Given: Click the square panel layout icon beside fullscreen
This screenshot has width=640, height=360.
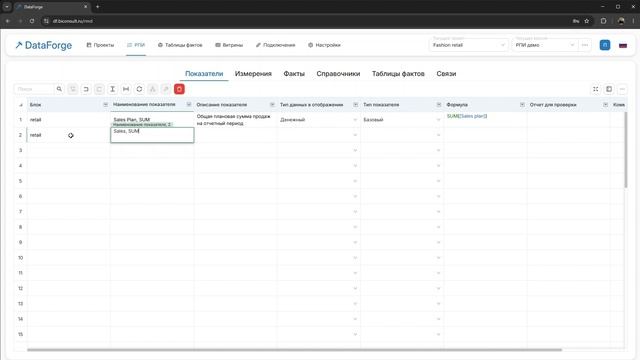Looking at the screenshot, I should point(609,89).
